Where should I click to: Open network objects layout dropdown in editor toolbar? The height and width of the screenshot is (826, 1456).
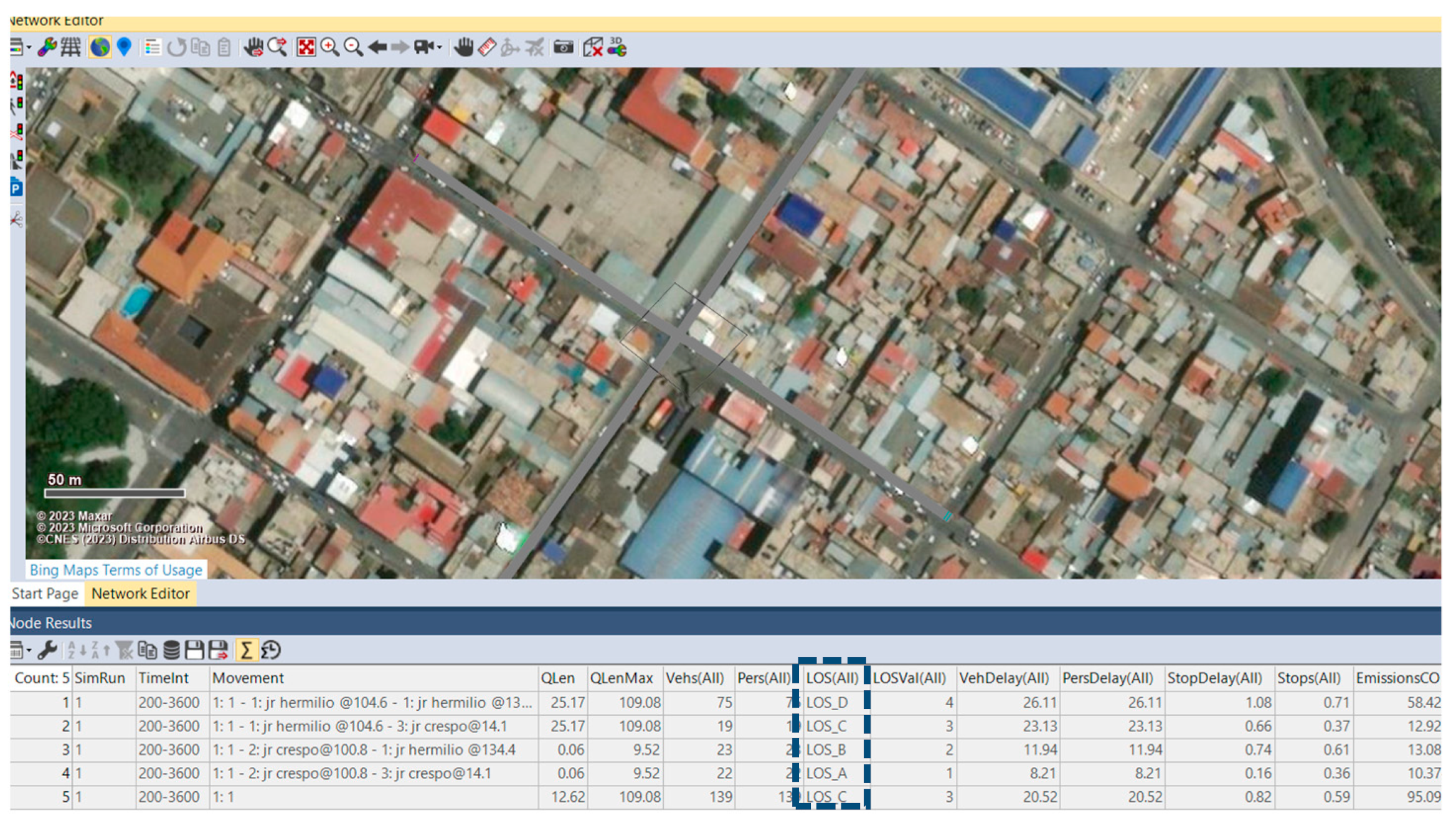29,47
